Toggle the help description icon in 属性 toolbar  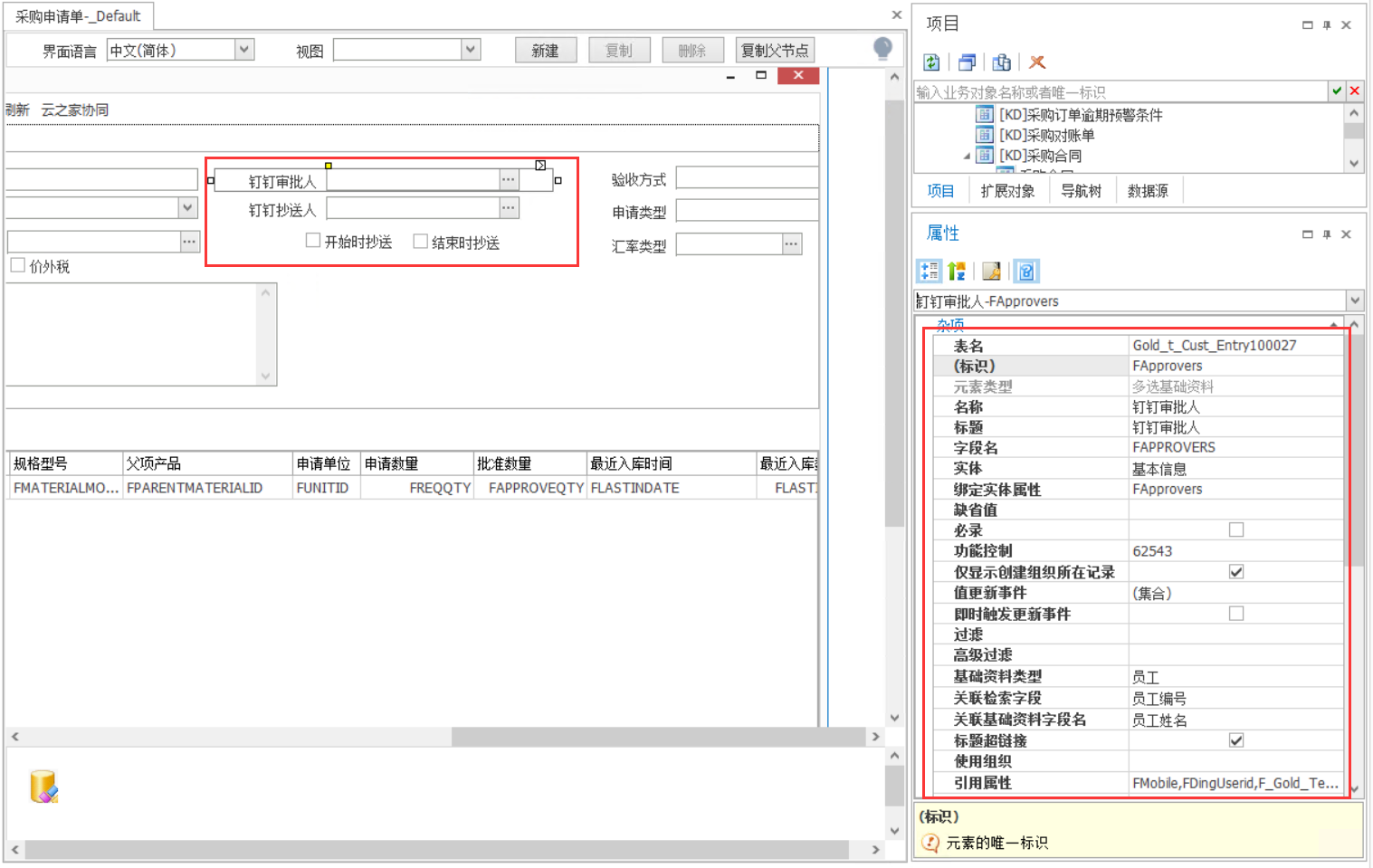pyautogui.click(x=1026, y=271)
